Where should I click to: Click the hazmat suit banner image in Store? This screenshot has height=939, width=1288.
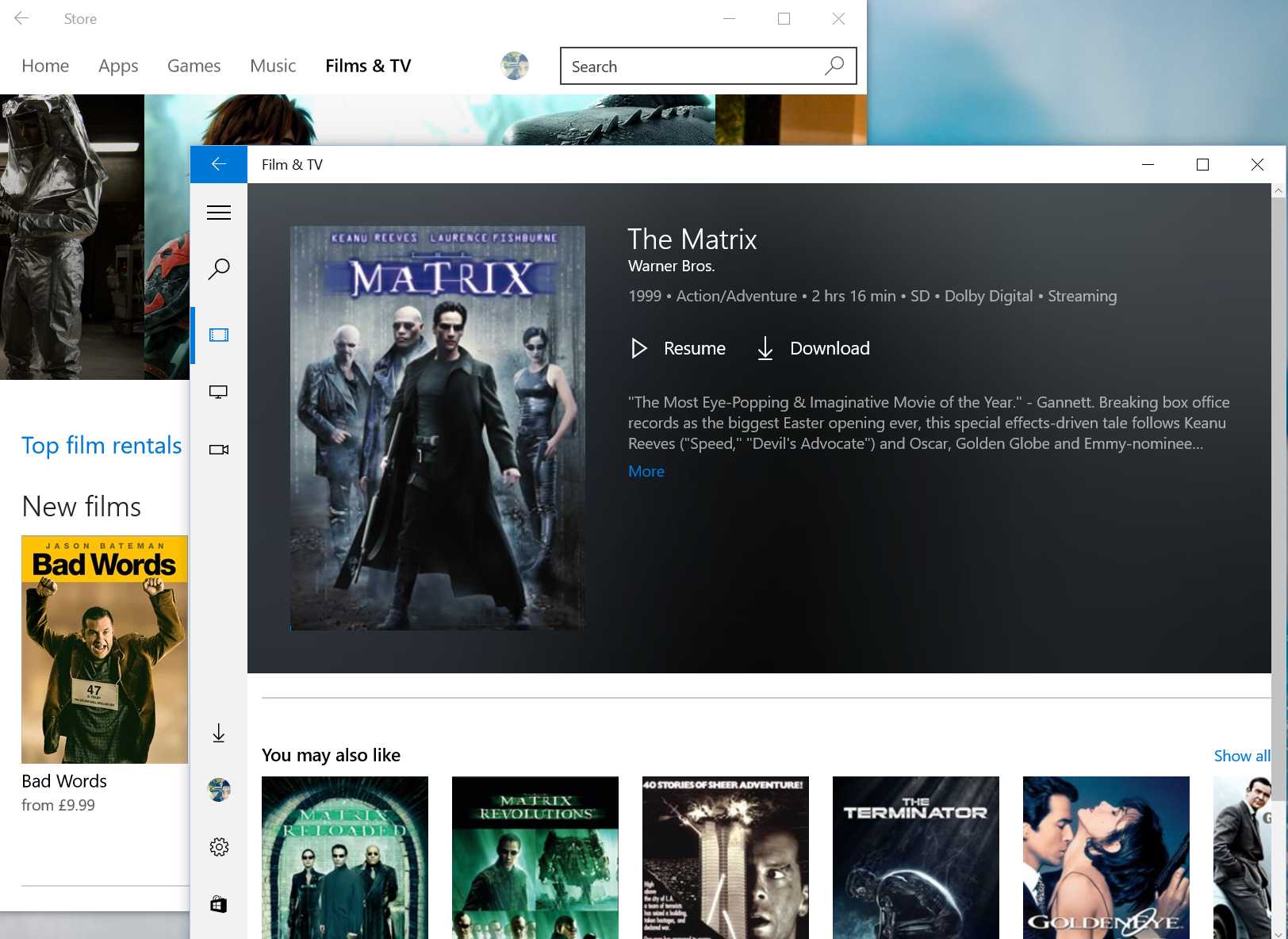72,237
